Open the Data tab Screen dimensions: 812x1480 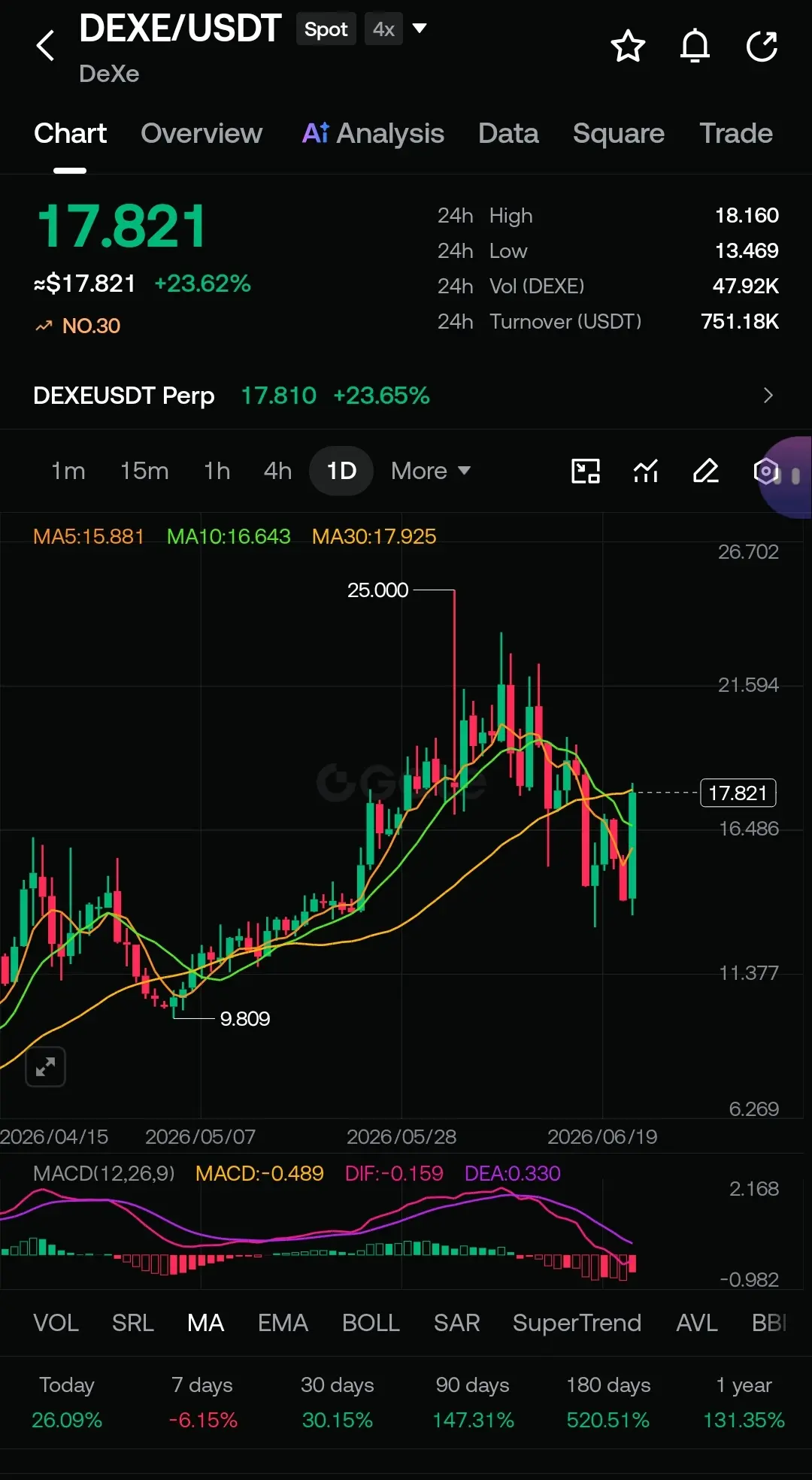pos(508,133)
